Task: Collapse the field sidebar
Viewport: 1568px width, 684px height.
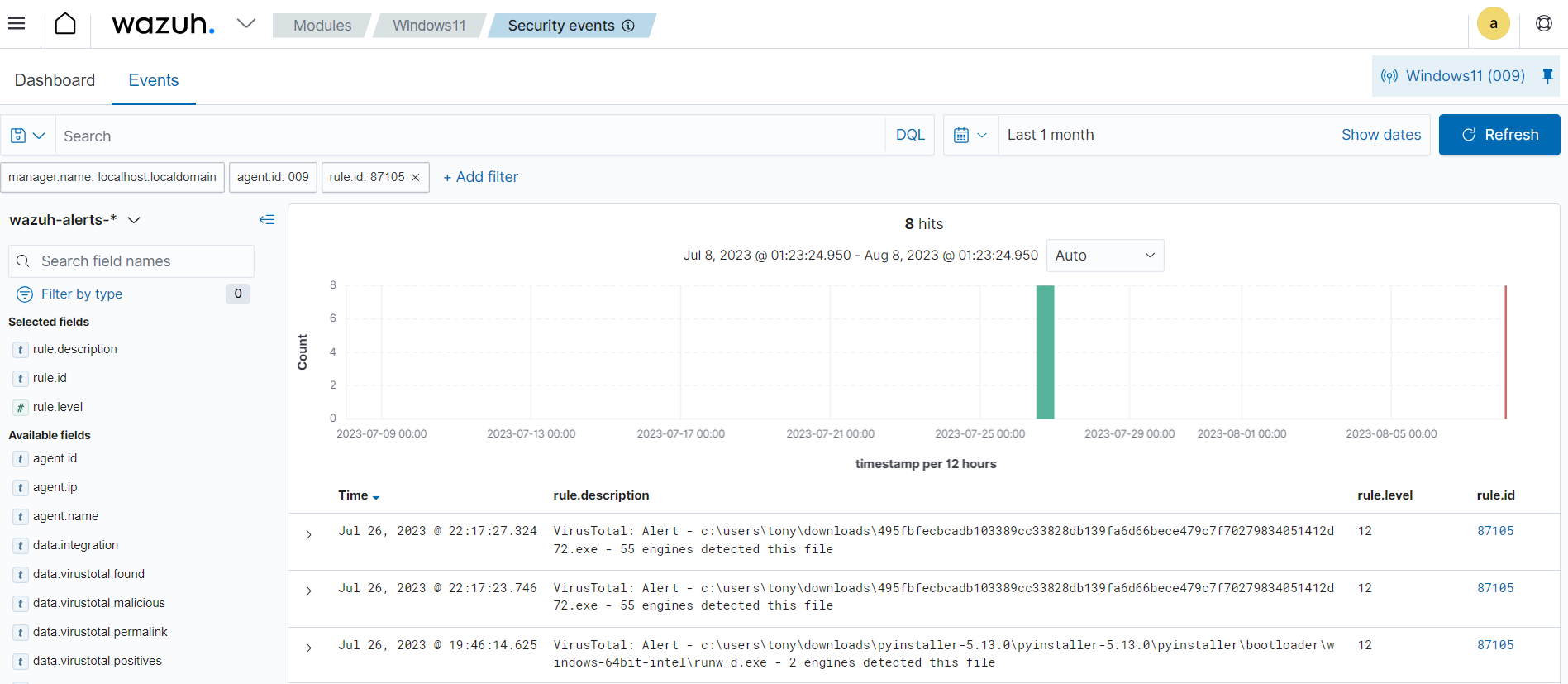Action: (266, 219)
